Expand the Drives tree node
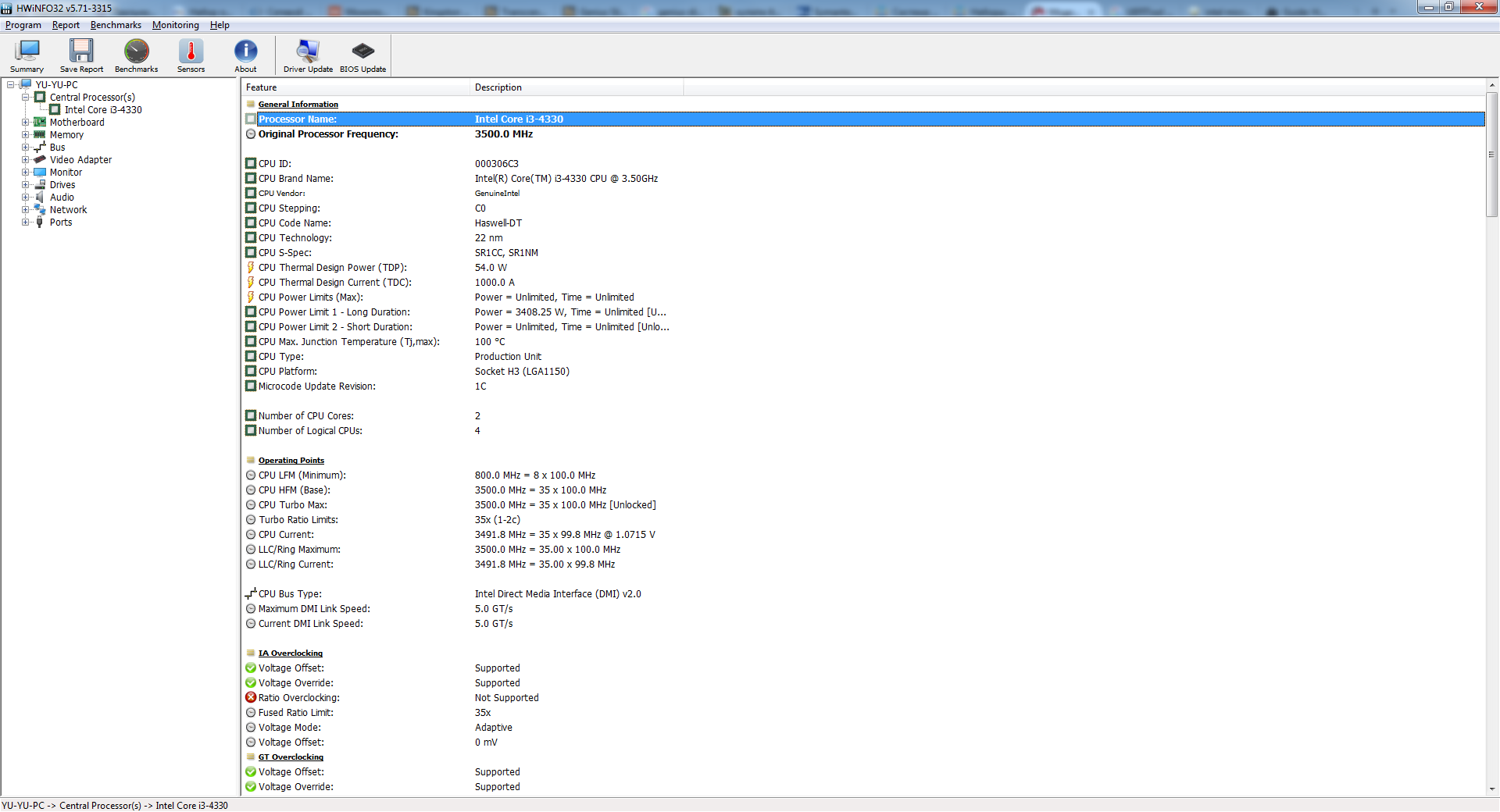This screenshot has height=812, width=1500. click(26, 184)
